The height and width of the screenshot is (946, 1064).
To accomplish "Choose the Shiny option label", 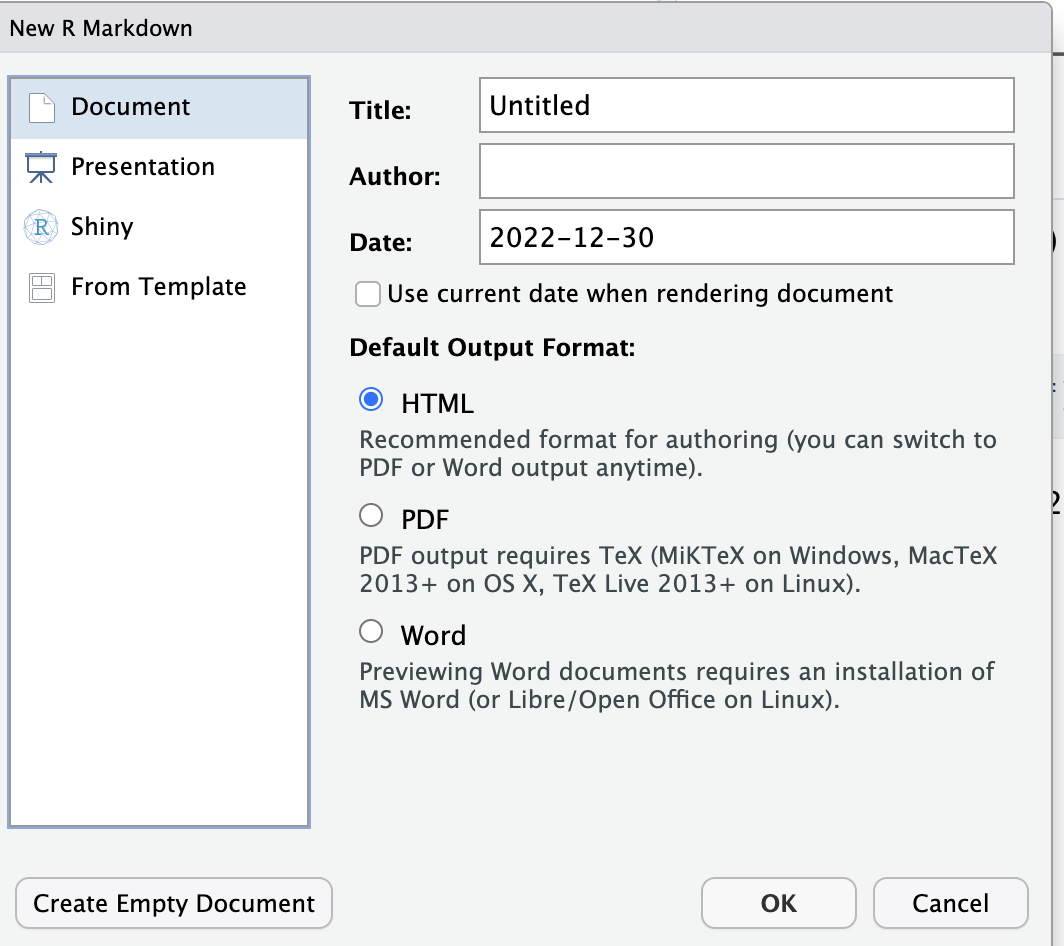I will point(102,227).
